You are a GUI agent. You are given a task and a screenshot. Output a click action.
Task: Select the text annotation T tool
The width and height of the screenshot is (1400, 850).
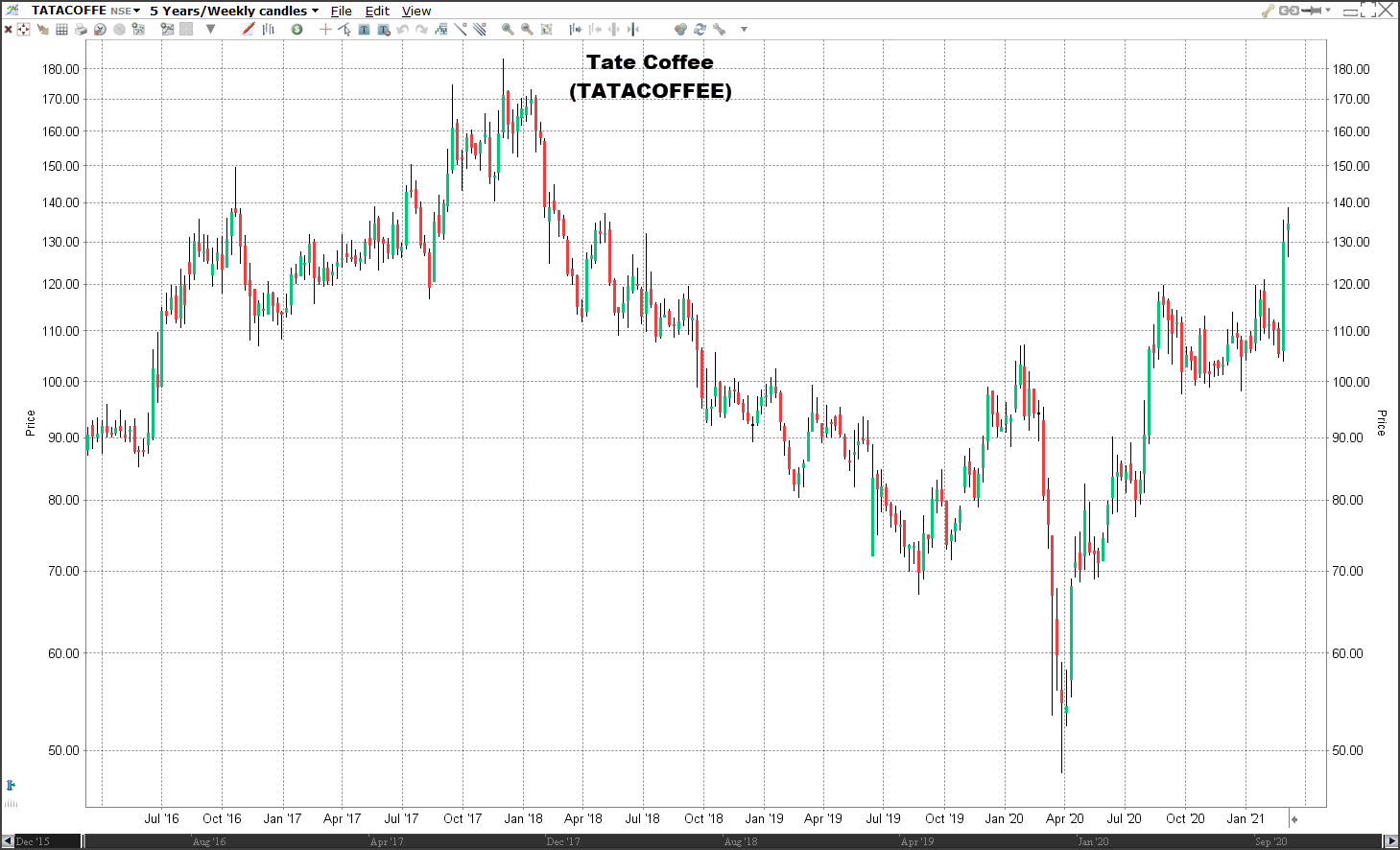pos(364,30)
